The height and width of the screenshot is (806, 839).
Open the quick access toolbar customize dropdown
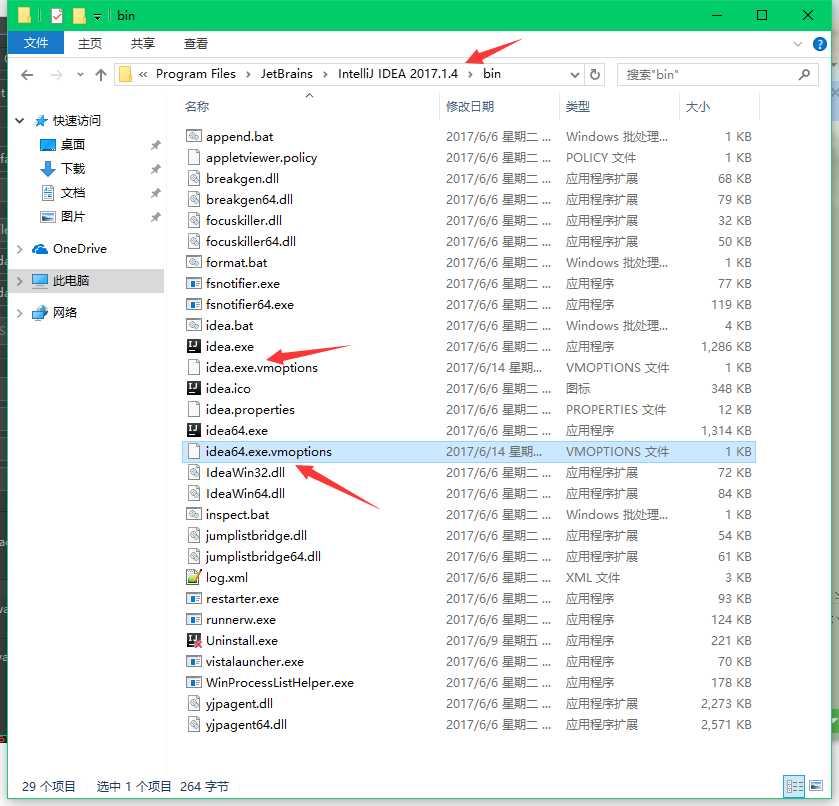97,17
